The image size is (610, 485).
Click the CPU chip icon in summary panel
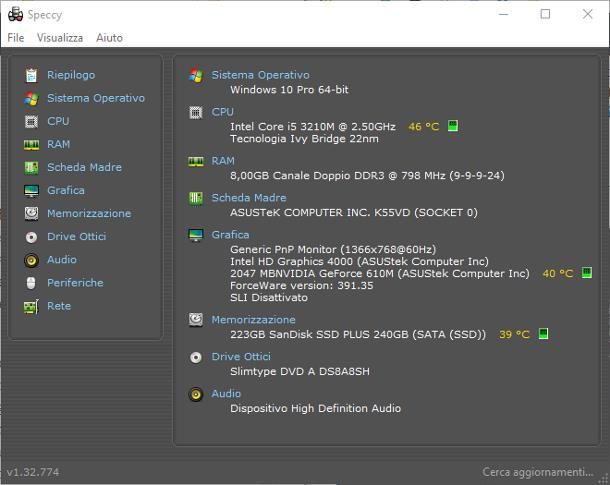pyautogui.click(x=196, y=112)
